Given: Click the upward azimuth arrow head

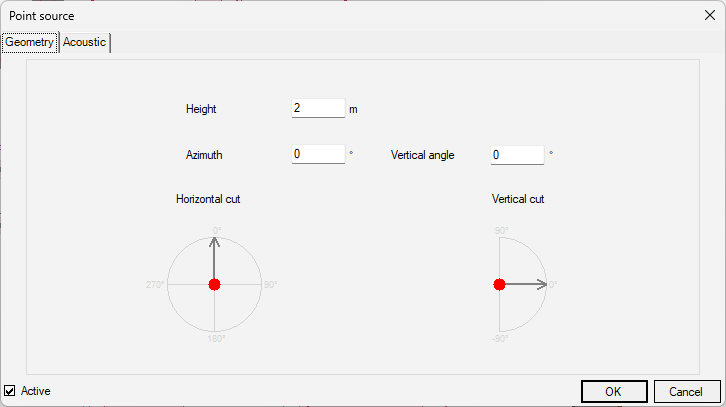Looking at the screenshot, I should [214, 241].
